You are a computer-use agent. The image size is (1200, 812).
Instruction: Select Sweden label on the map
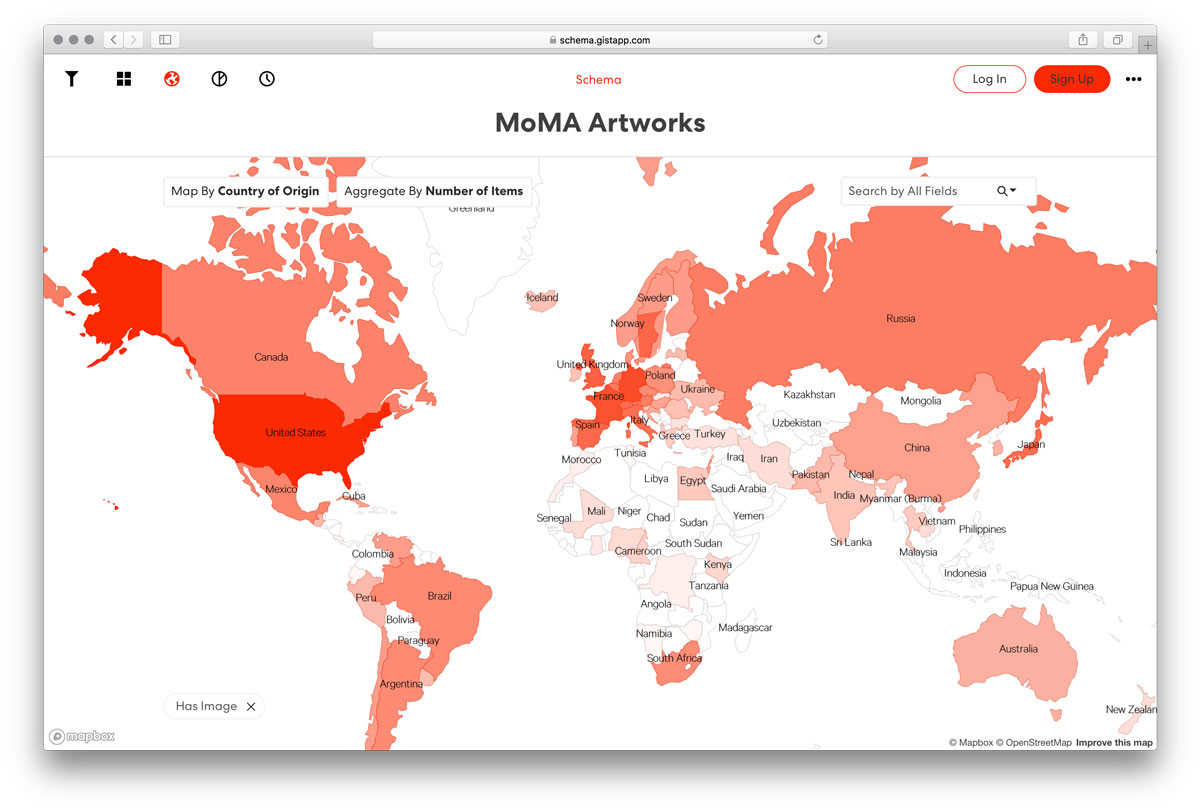coord(655,298)
